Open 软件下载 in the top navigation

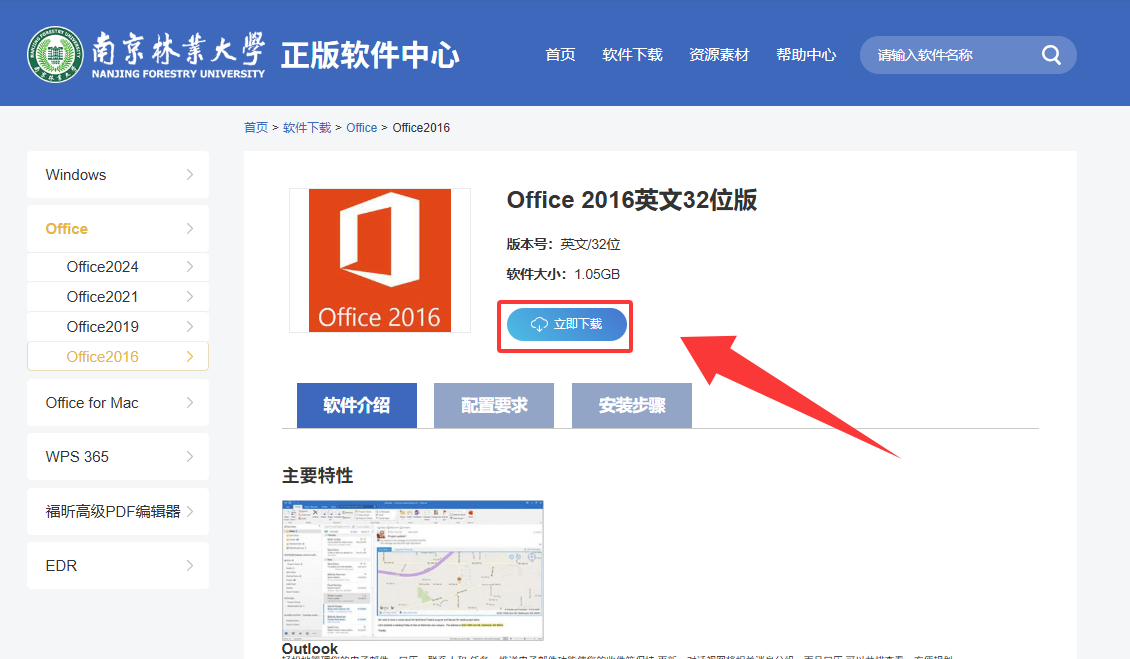click(632, 55)
